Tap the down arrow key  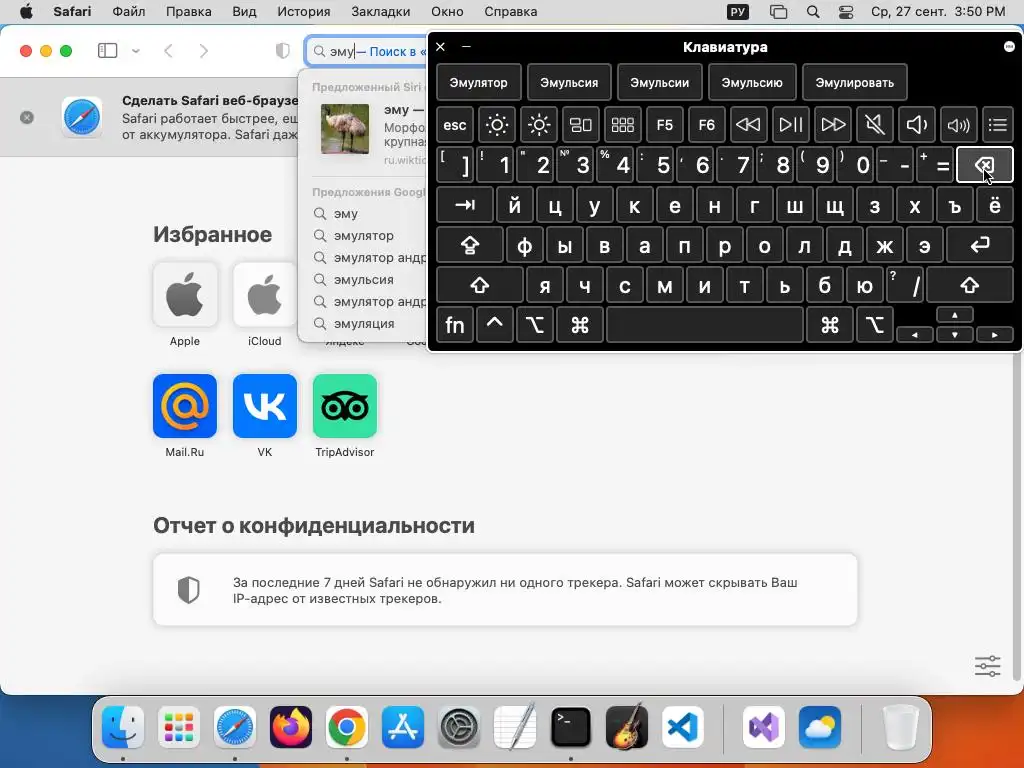tap(955, 334)
